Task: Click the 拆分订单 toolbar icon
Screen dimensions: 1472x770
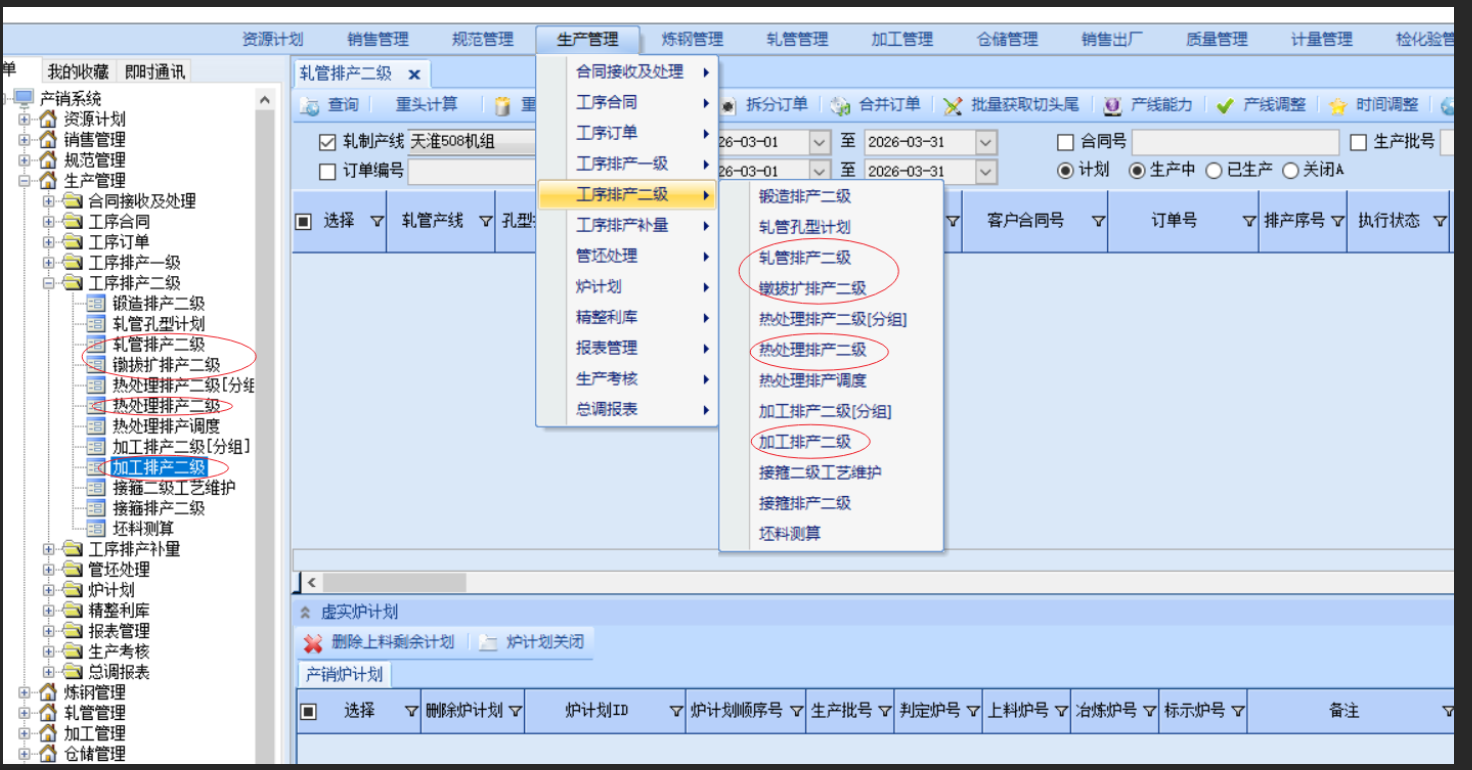Action: click(x=728, y=105)
